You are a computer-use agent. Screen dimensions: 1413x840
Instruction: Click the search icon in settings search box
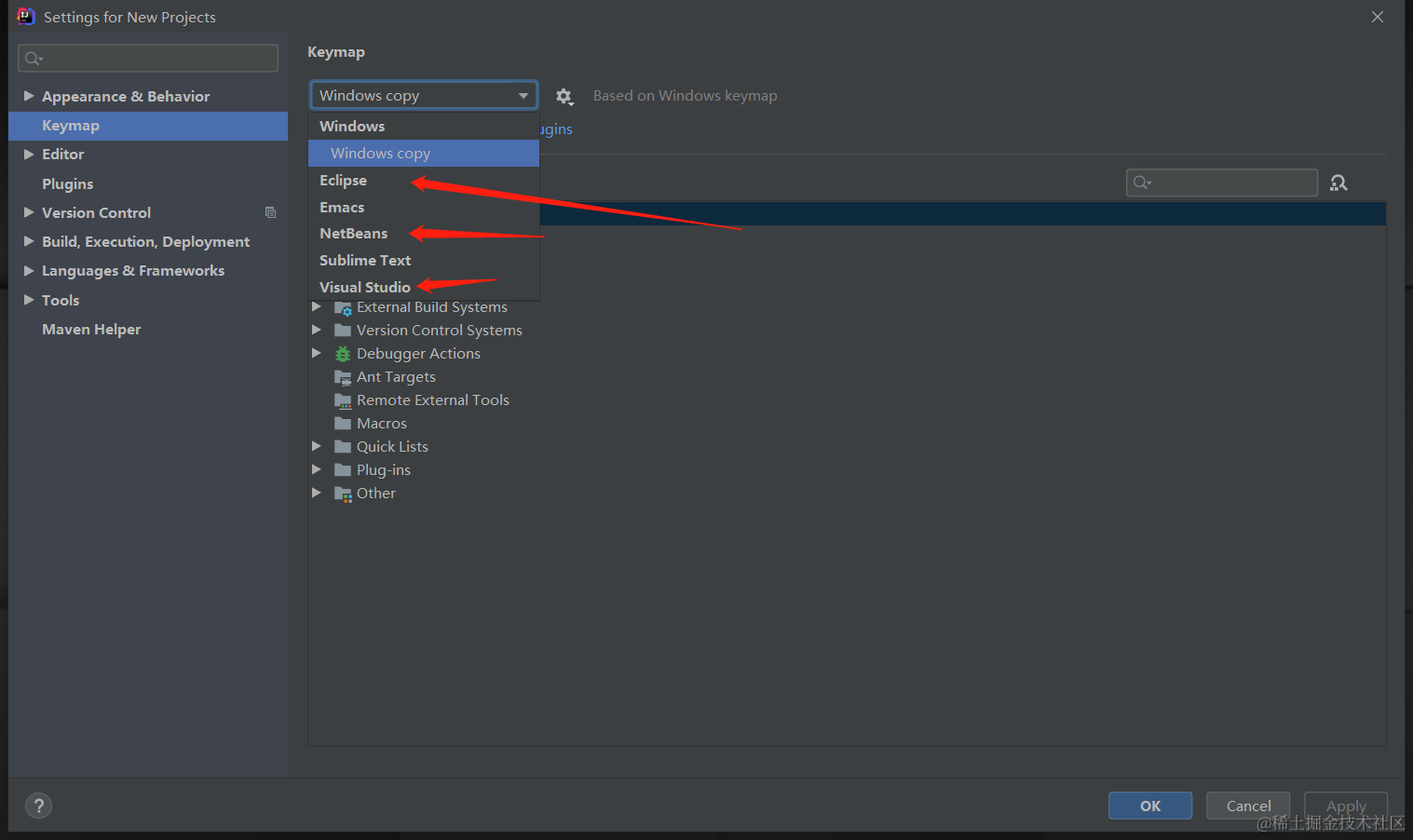(x=34, y=59)
